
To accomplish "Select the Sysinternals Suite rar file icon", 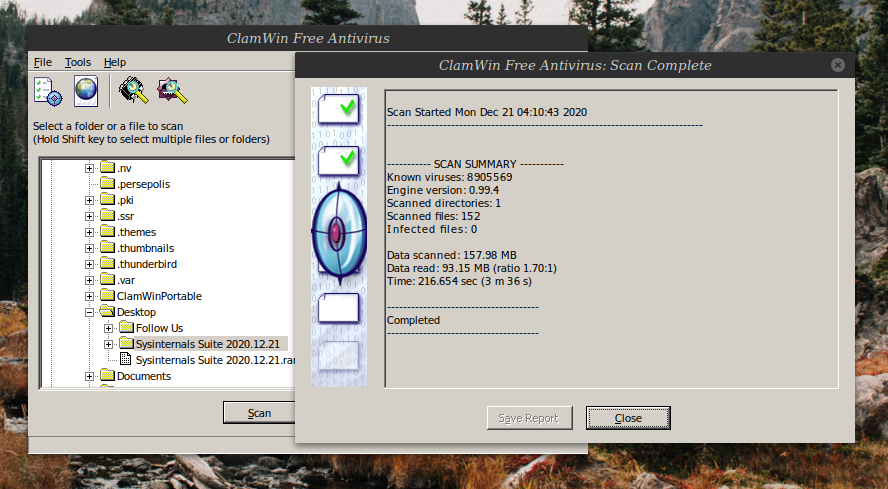I will [126, 359].
